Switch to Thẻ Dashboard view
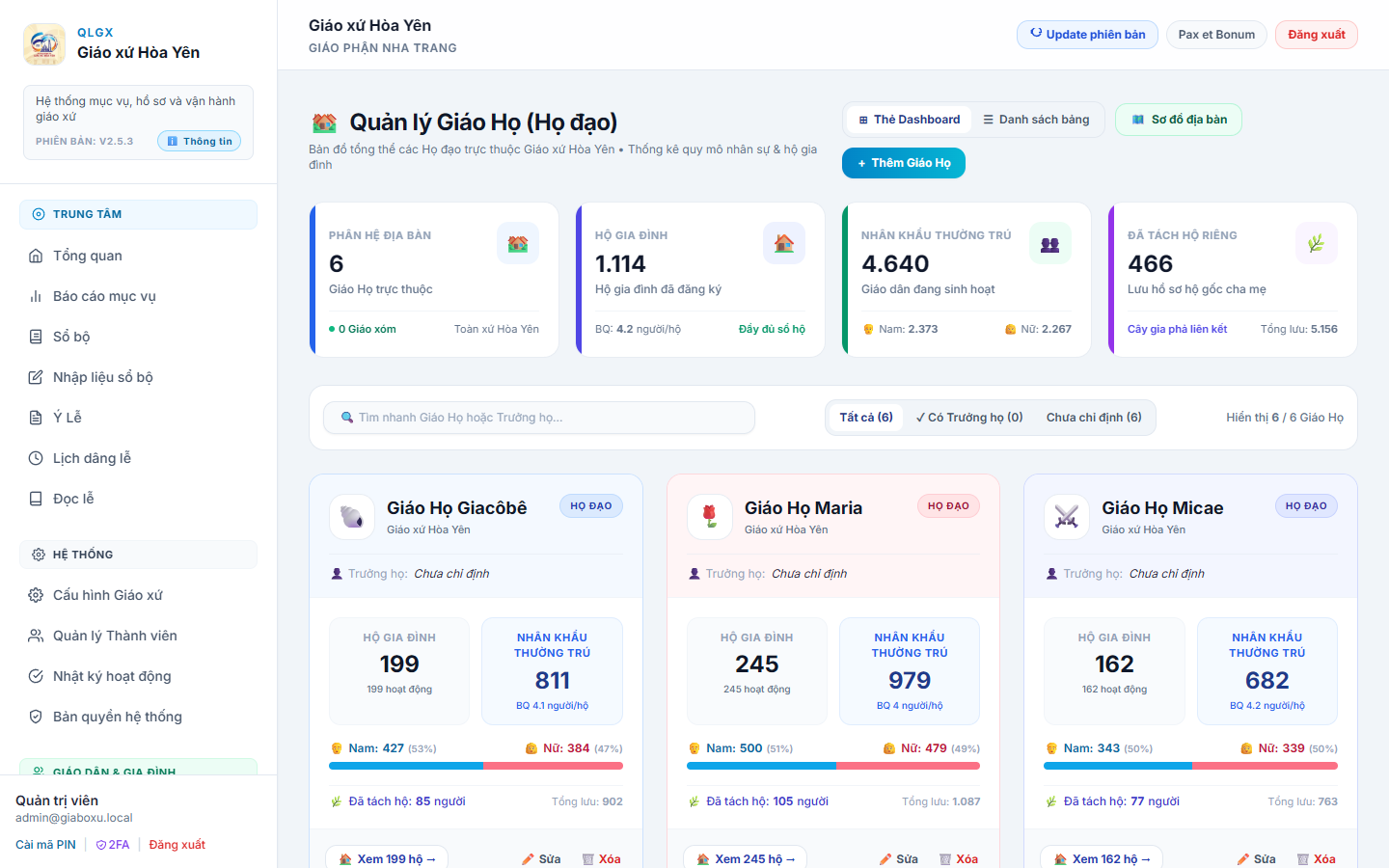The width and height of the screenshot is (1389, 868). pos(909,120)
